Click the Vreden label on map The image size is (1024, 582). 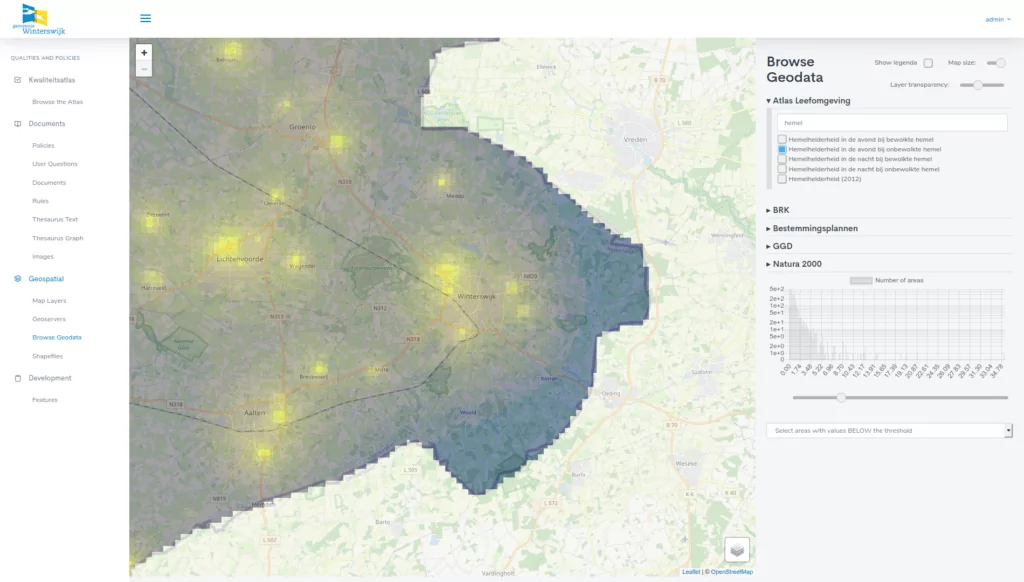click(x=635, y=140)
